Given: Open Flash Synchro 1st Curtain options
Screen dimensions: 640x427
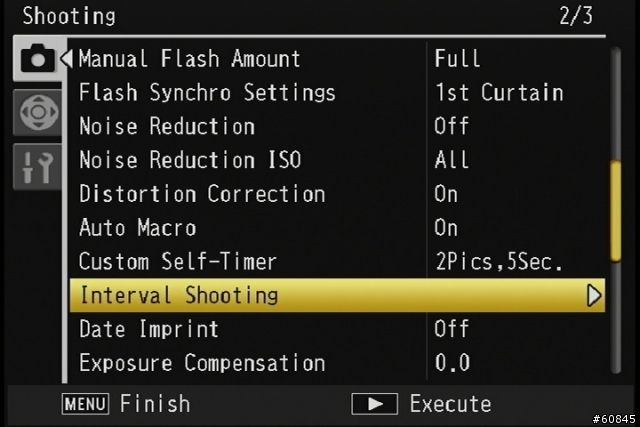Looking at the screenshot, I should 499,92.
